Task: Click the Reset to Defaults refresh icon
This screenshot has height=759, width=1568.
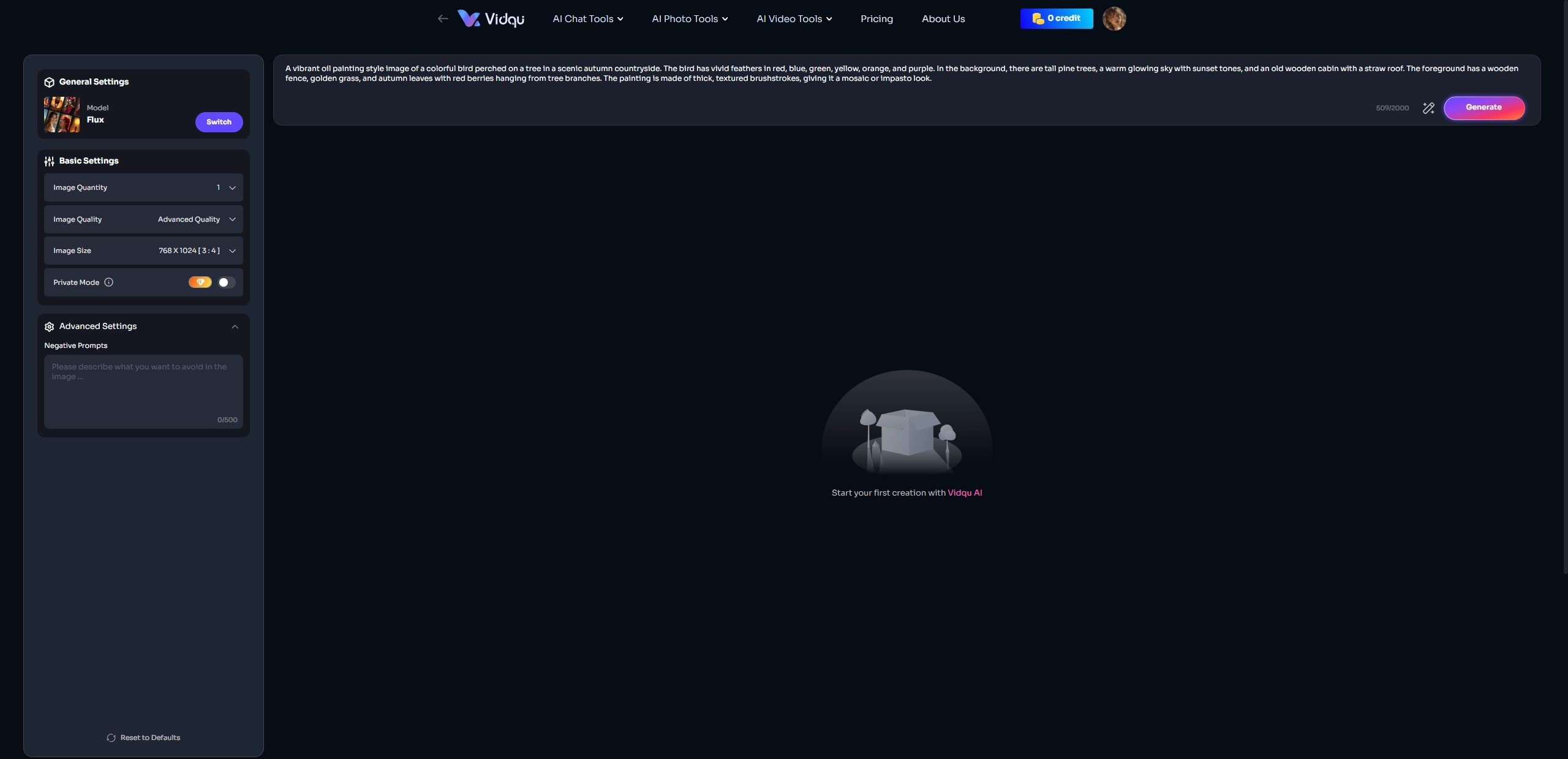Action: pos(111,738)
